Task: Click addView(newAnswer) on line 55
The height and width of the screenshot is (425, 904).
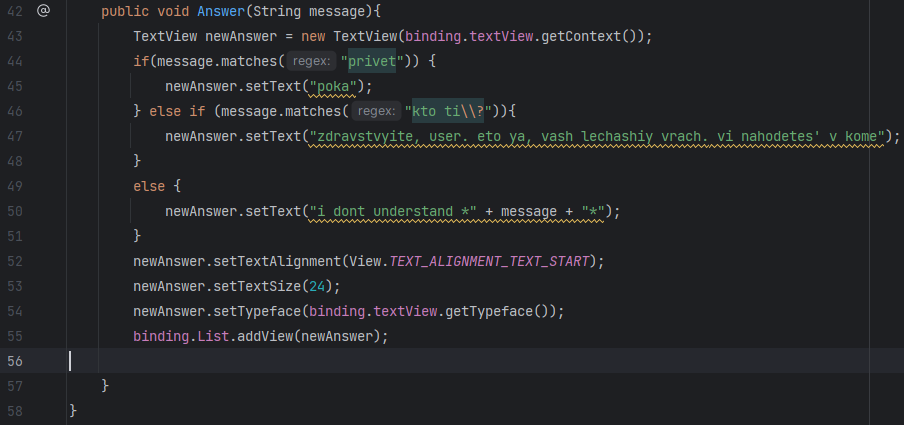Action: click(309, 336)
